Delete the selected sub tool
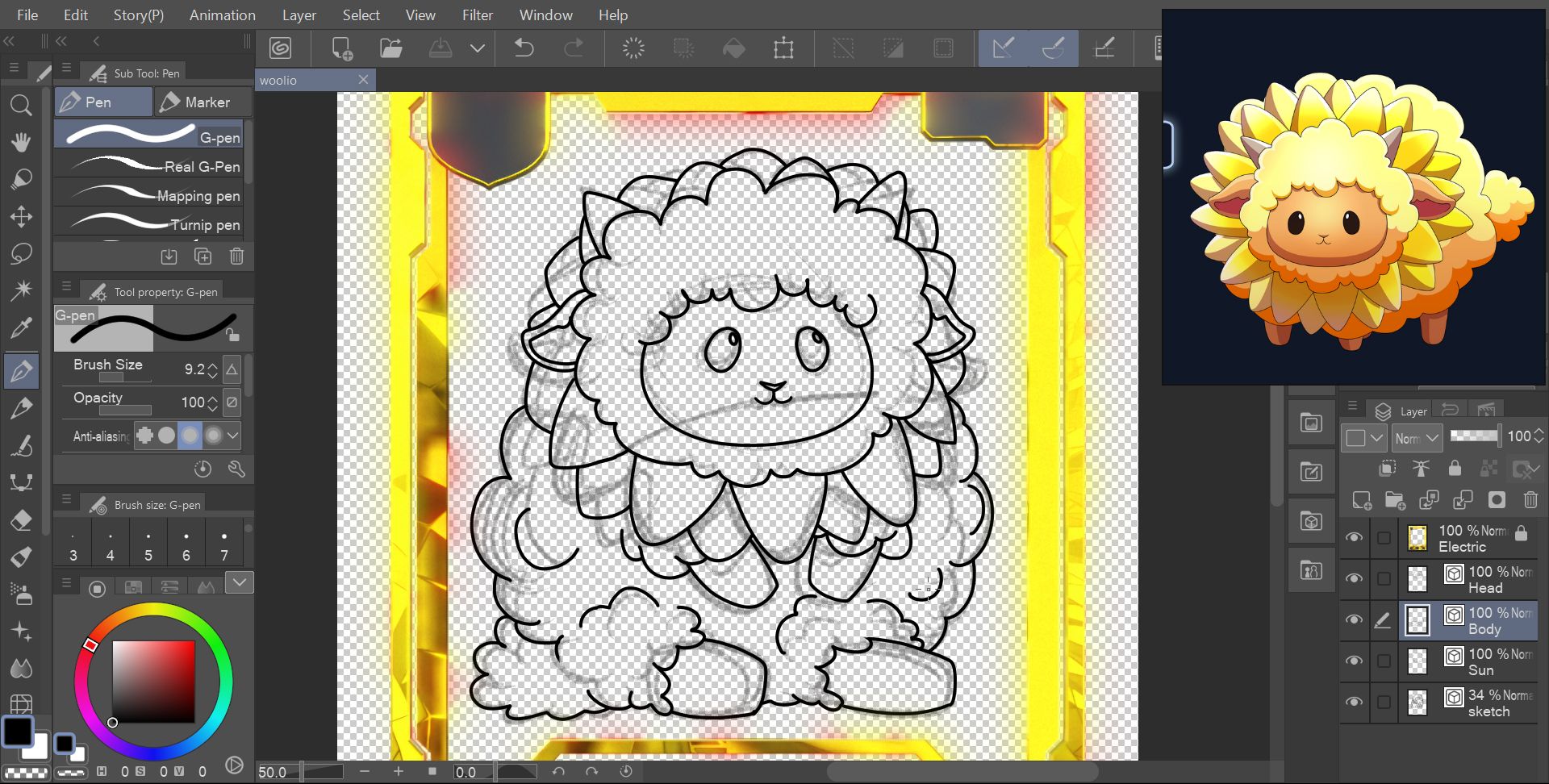The image size is (1549, 784). tap(236, 256)
